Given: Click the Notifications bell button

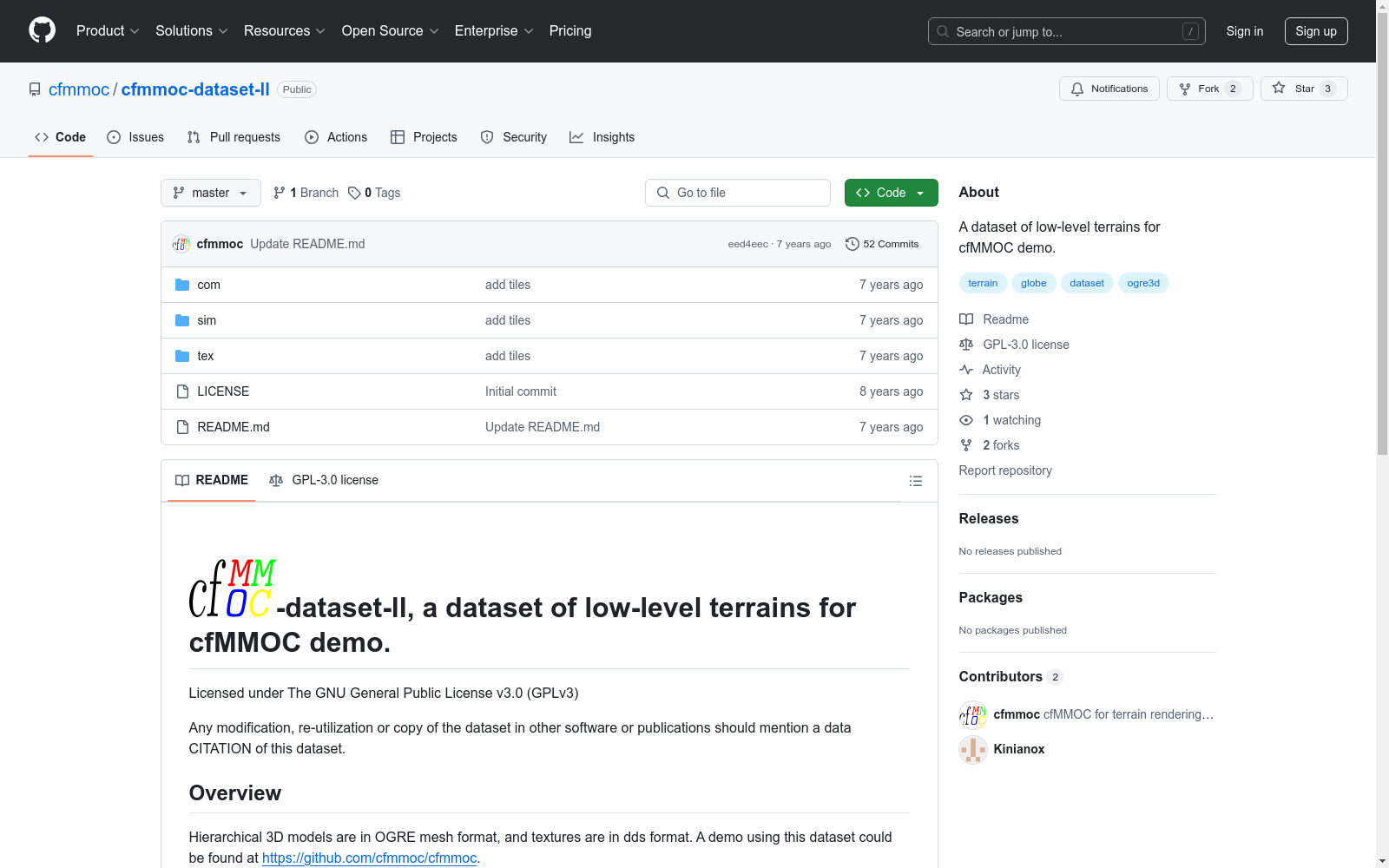Looking at the screenshot, I should click(1109, 89).
